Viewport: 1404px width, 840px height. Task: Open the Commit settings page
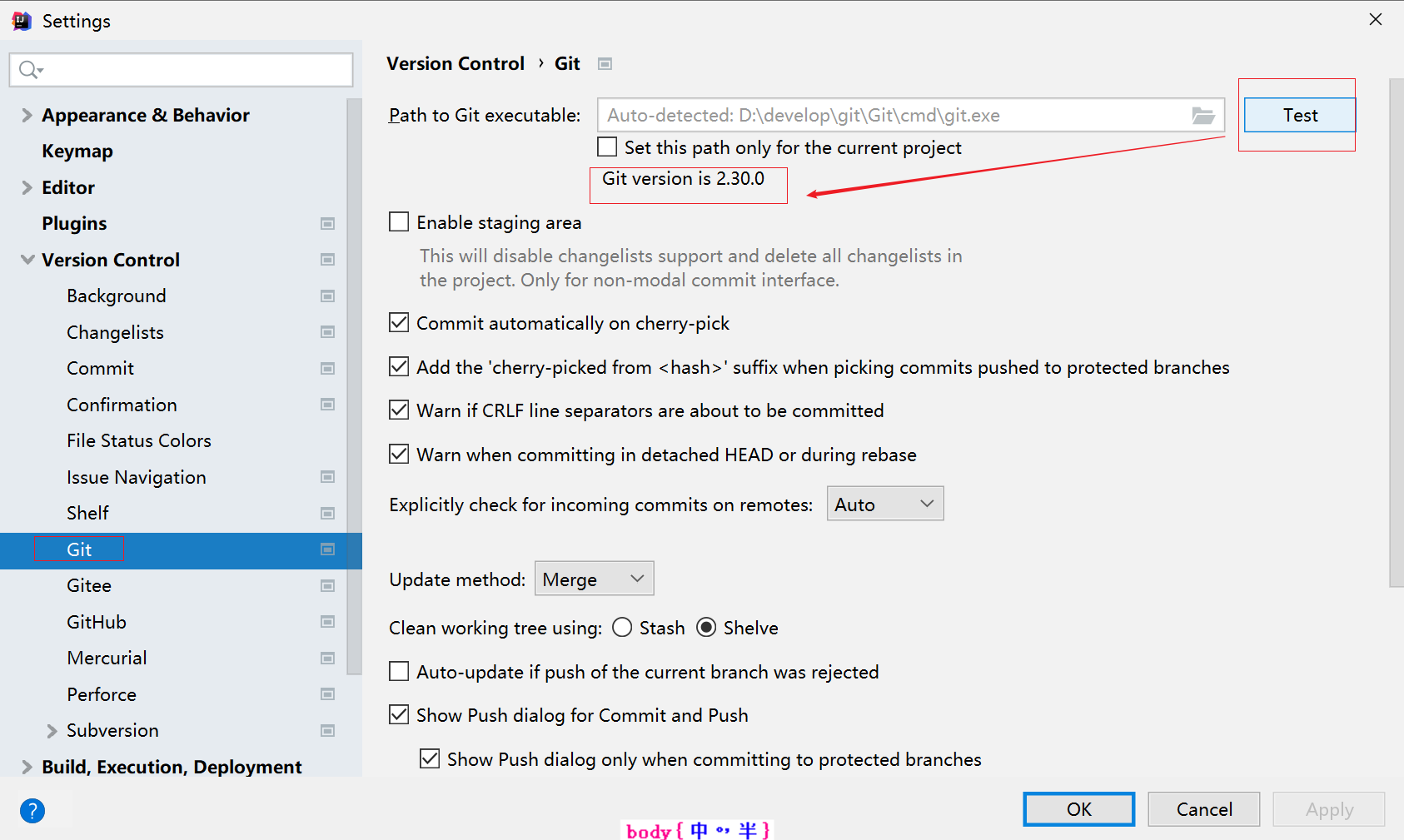100,368
